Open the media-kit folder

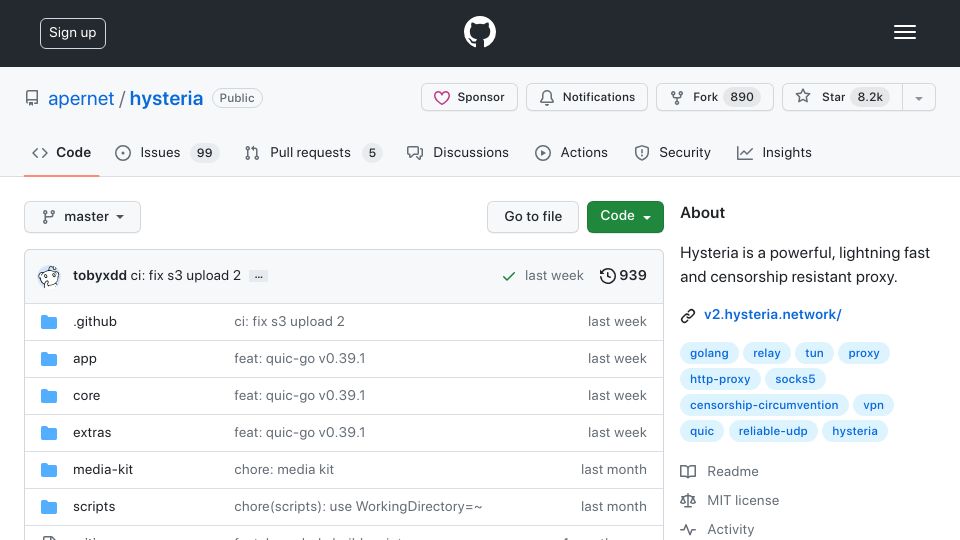(x=103, y=470)
